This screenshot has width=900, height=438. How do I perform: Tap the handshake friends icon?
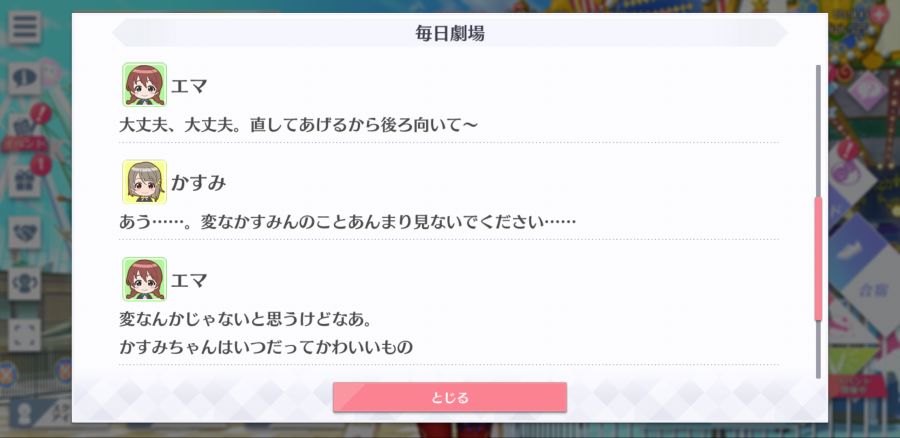click(24, 232)
